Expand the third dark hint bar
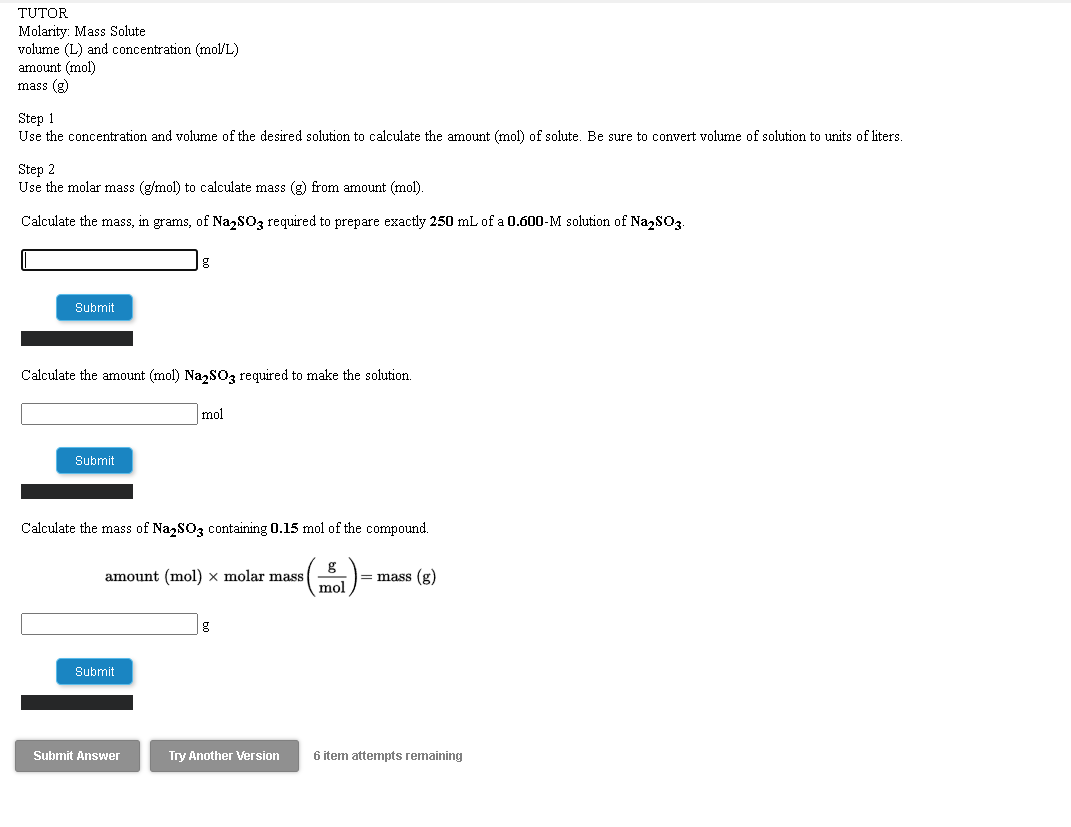Viewport: 1071px width, 827px height. coord(76,702)
